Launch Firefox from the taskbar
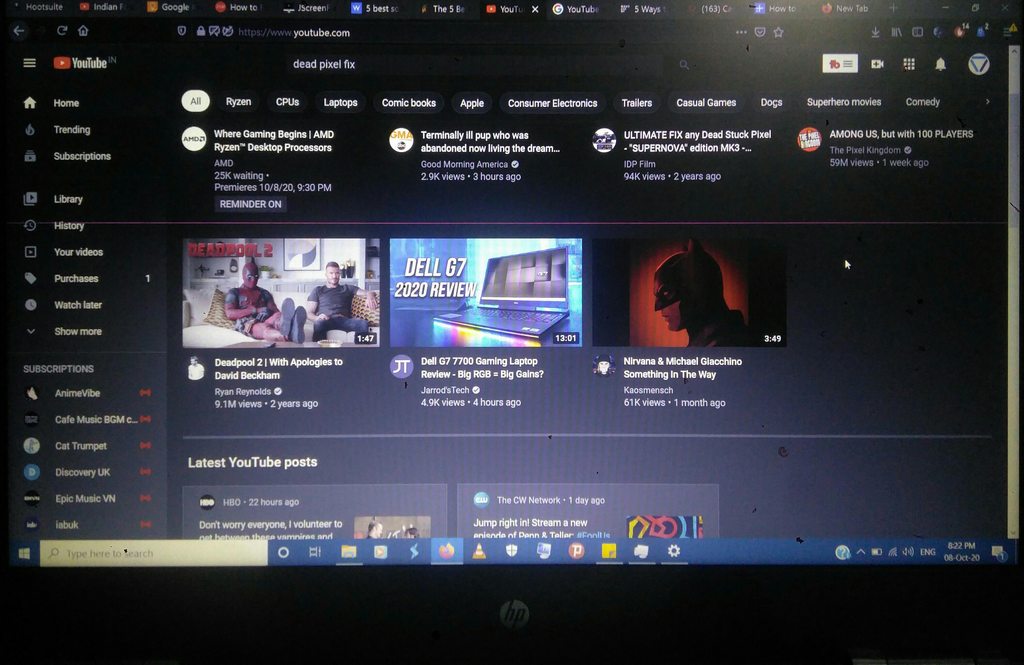1024x665 pixels. [x=447, y=551]
